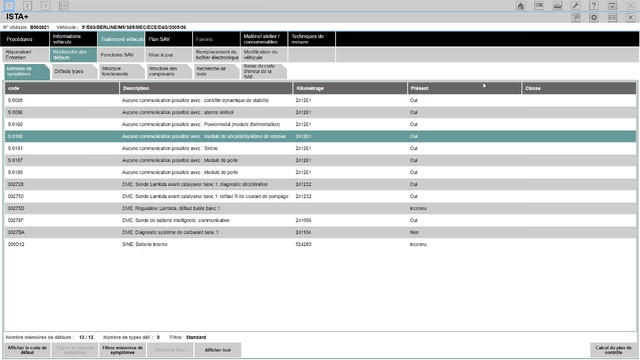Screen dimensions: 640x360
Task: Click Afficher tout button
Action: click(x=218, y=350)
